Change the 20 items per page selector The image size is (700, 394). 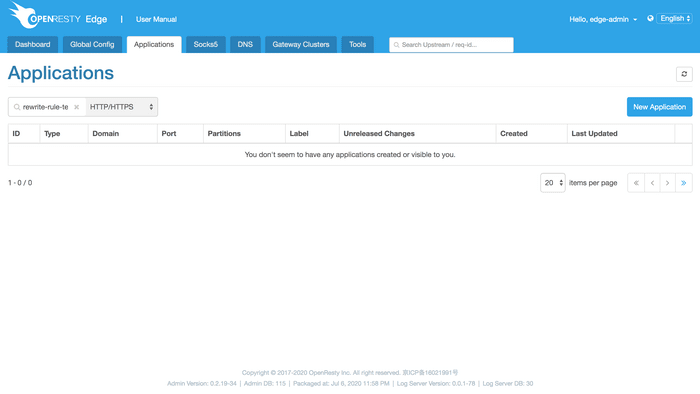[x=553, y=183]
